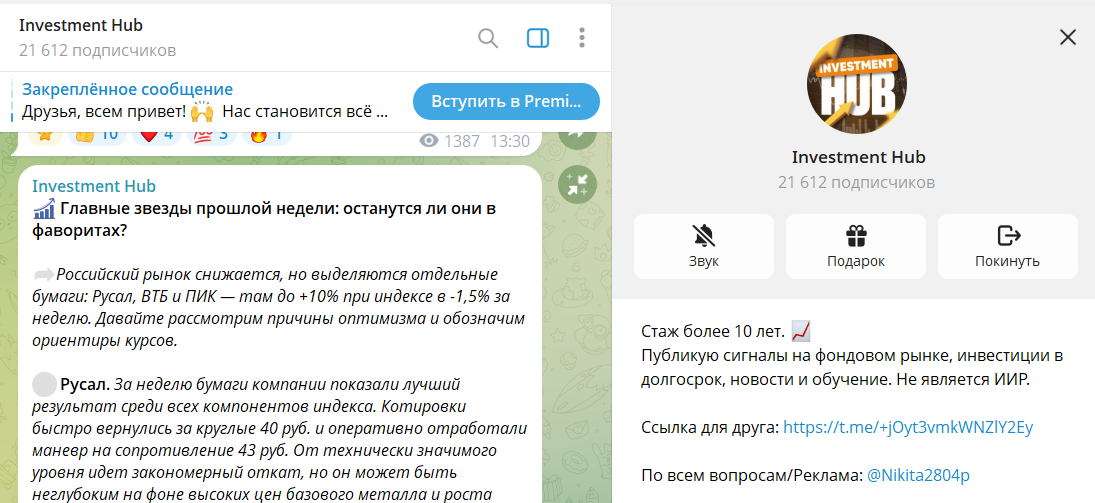Click the 100 points reaction
The image size is (1095, 503).
pos(210,135)
